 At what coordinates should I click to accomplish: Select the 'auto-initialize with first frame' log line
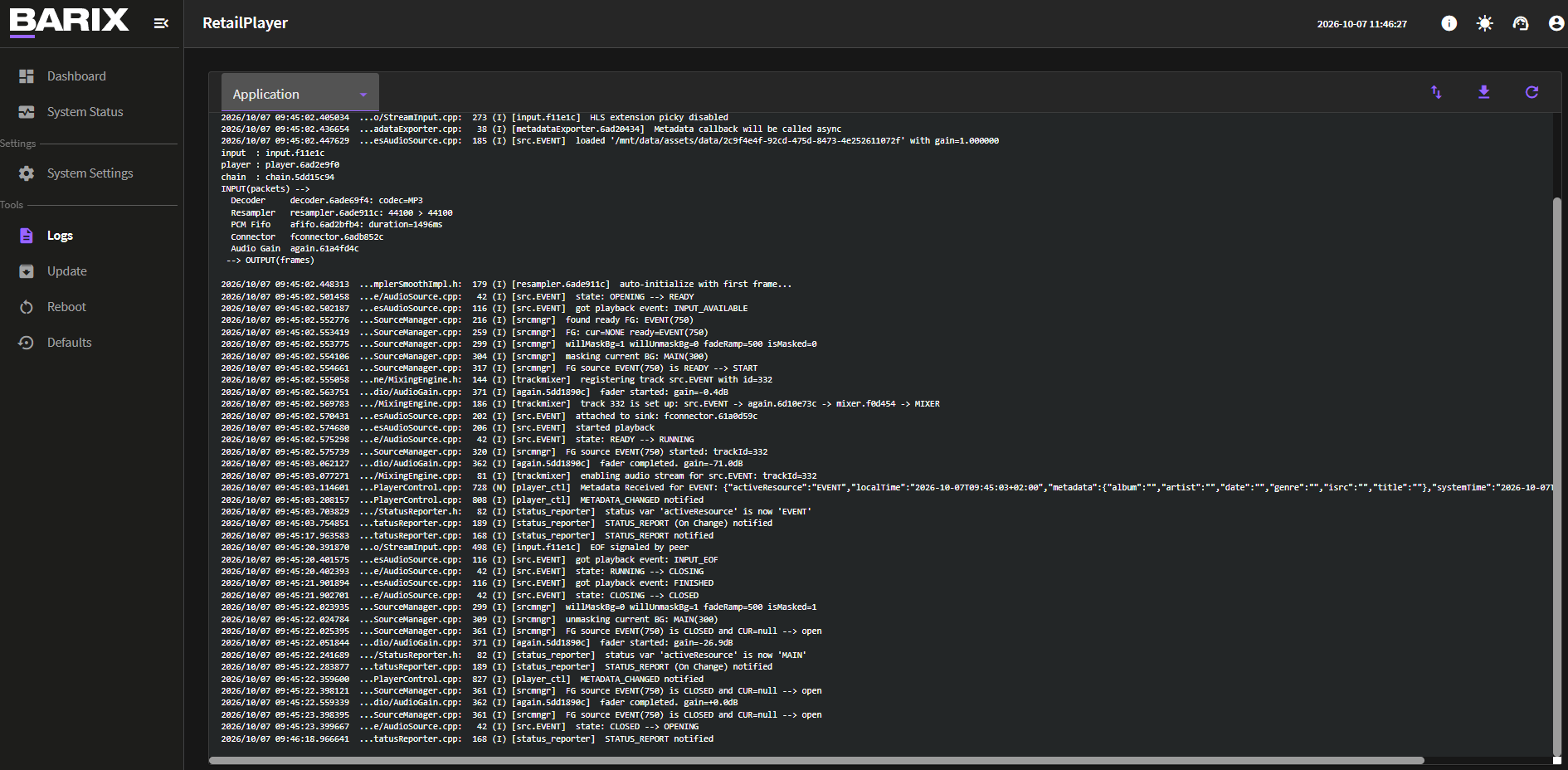click(x=506, y=285)
